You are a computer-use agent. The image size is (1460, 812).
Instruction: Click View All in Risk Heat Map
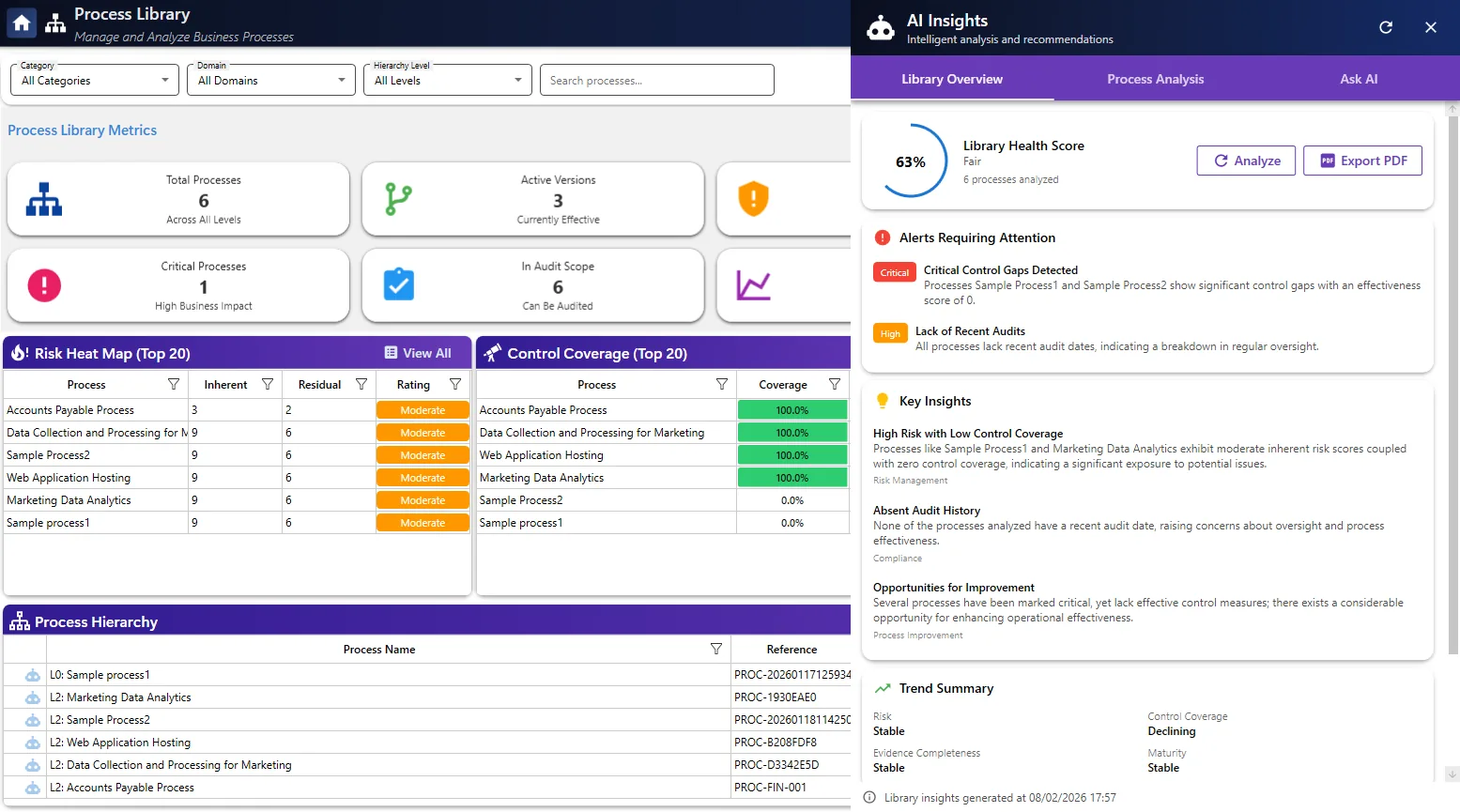click(x=418, y=353)
